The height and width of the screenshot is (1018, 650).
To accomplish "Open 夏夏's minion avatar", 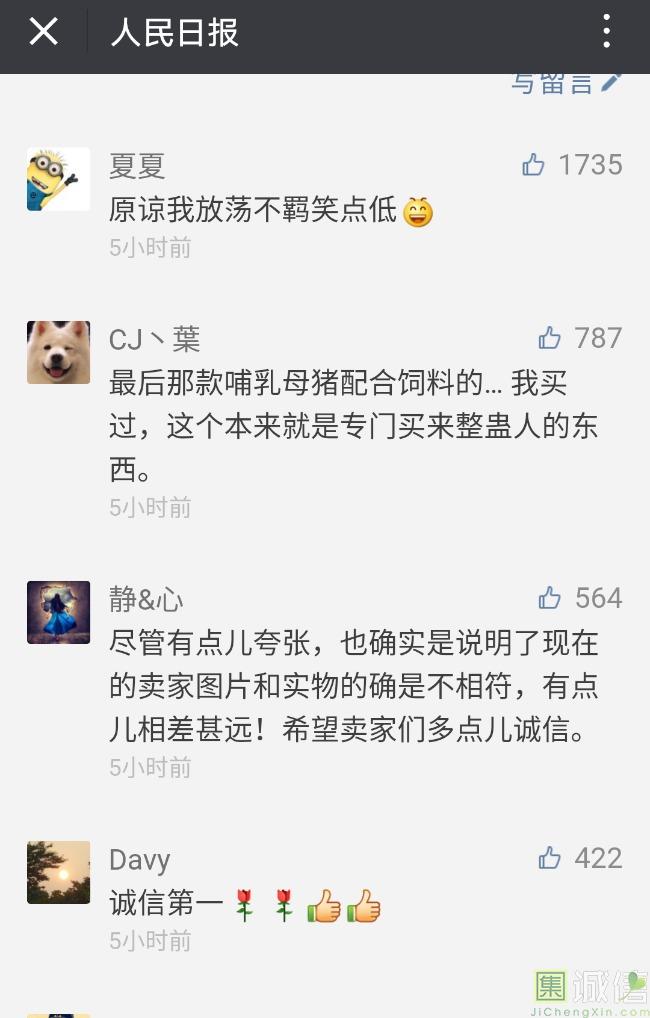I will (58, 179).
